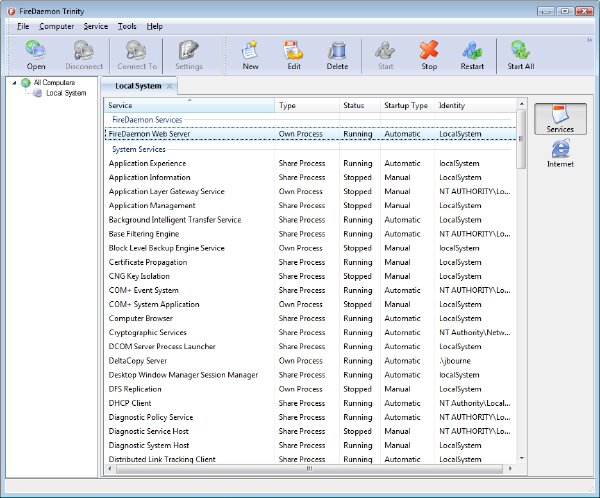Image resolution: width=600 pixels, height=498 pixels.
Task: Sort by the Startup Type column header
Action: 407,105
